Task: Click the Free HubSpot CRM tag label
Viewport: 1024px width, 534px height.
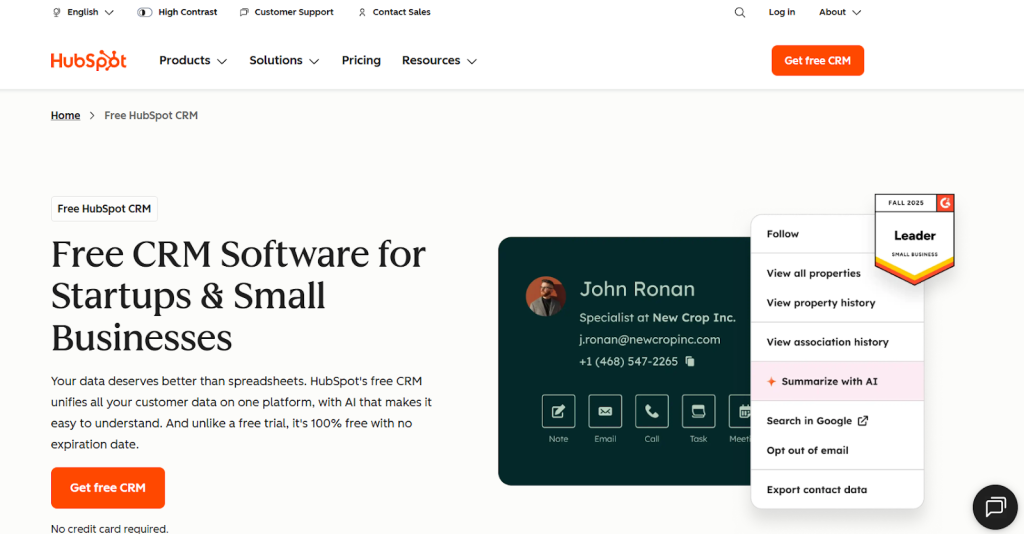Action: [104, 209]
